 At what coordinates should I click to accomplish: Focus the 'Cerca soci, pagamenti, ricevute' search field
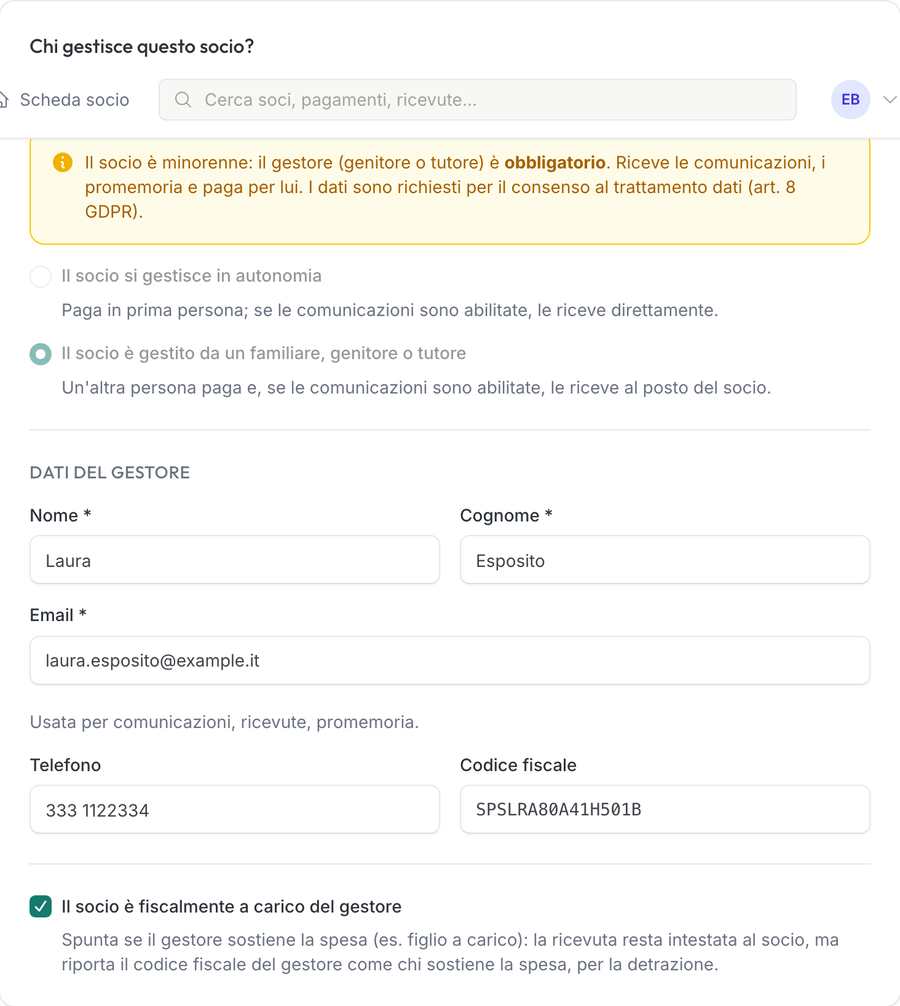pos(477,99)
